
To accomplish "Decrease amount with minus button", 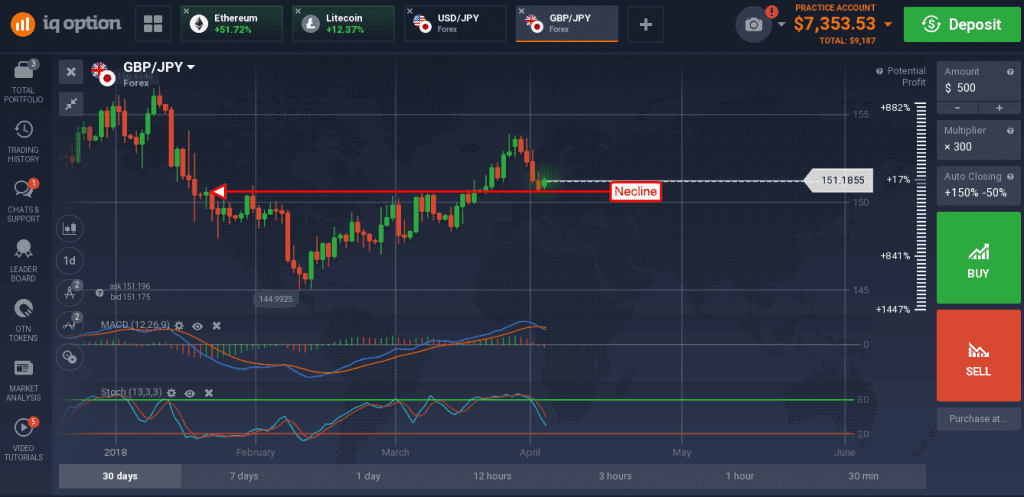I will [x=957, y=107].
